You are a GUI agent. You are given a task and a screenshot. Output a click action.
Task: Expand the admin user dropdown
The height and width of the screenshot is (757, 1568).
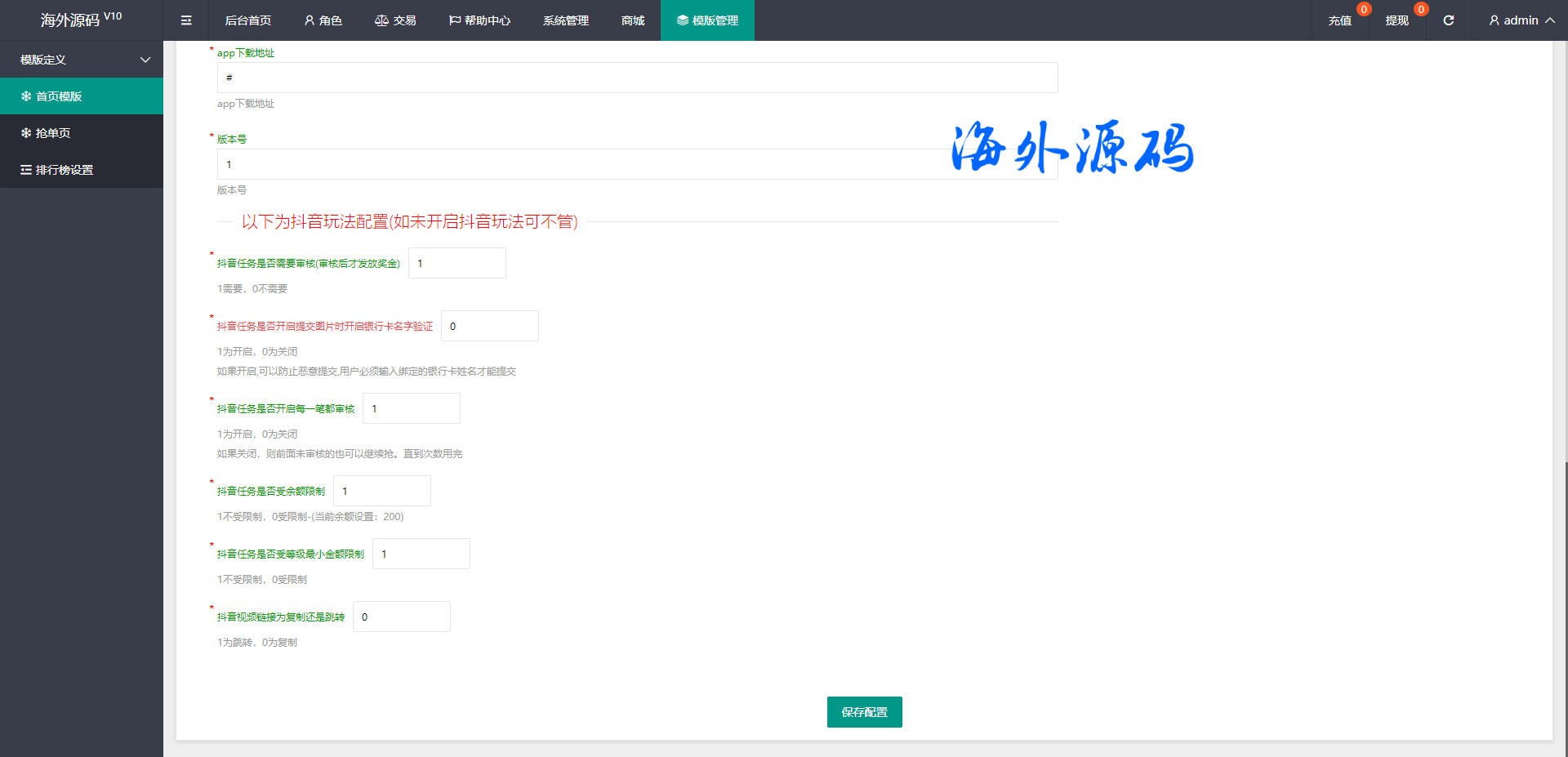(x=1521, y=20)
